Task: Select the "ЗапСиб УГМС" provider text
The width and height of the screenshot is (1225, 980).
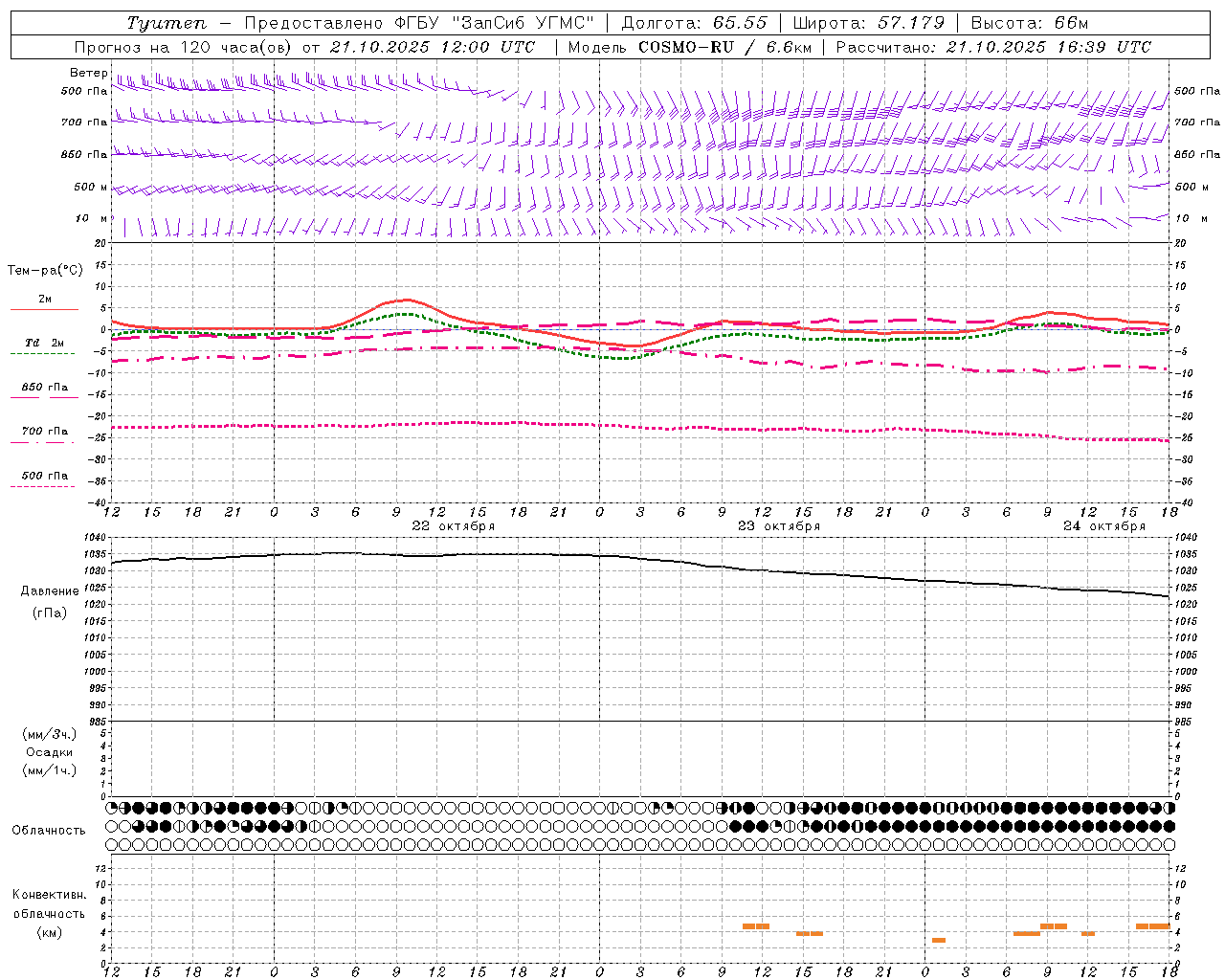Action: 523,23
